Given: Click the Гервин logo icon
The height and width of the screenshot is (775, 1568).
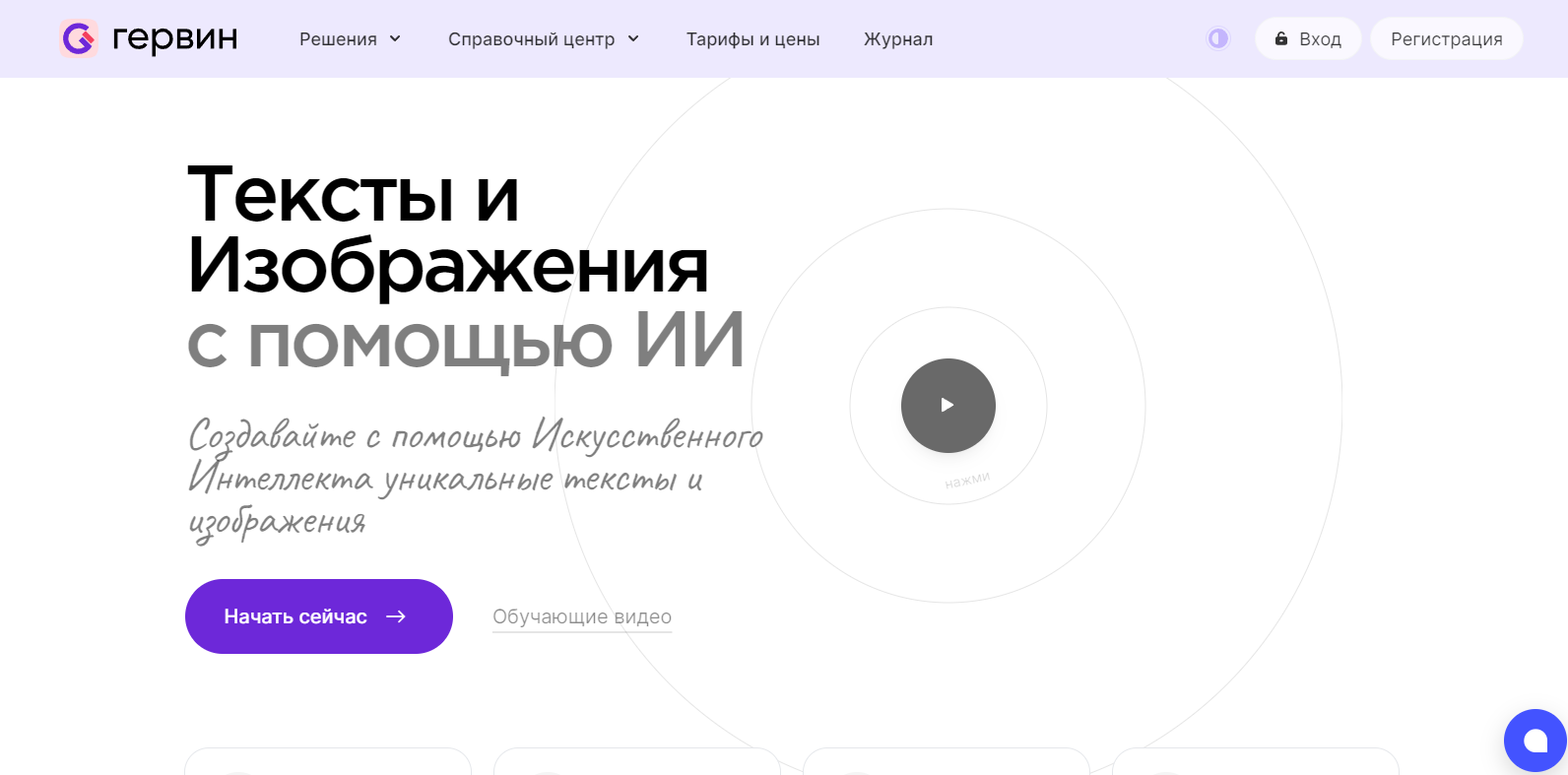Looking at the screenshot, I should [79, 38].
